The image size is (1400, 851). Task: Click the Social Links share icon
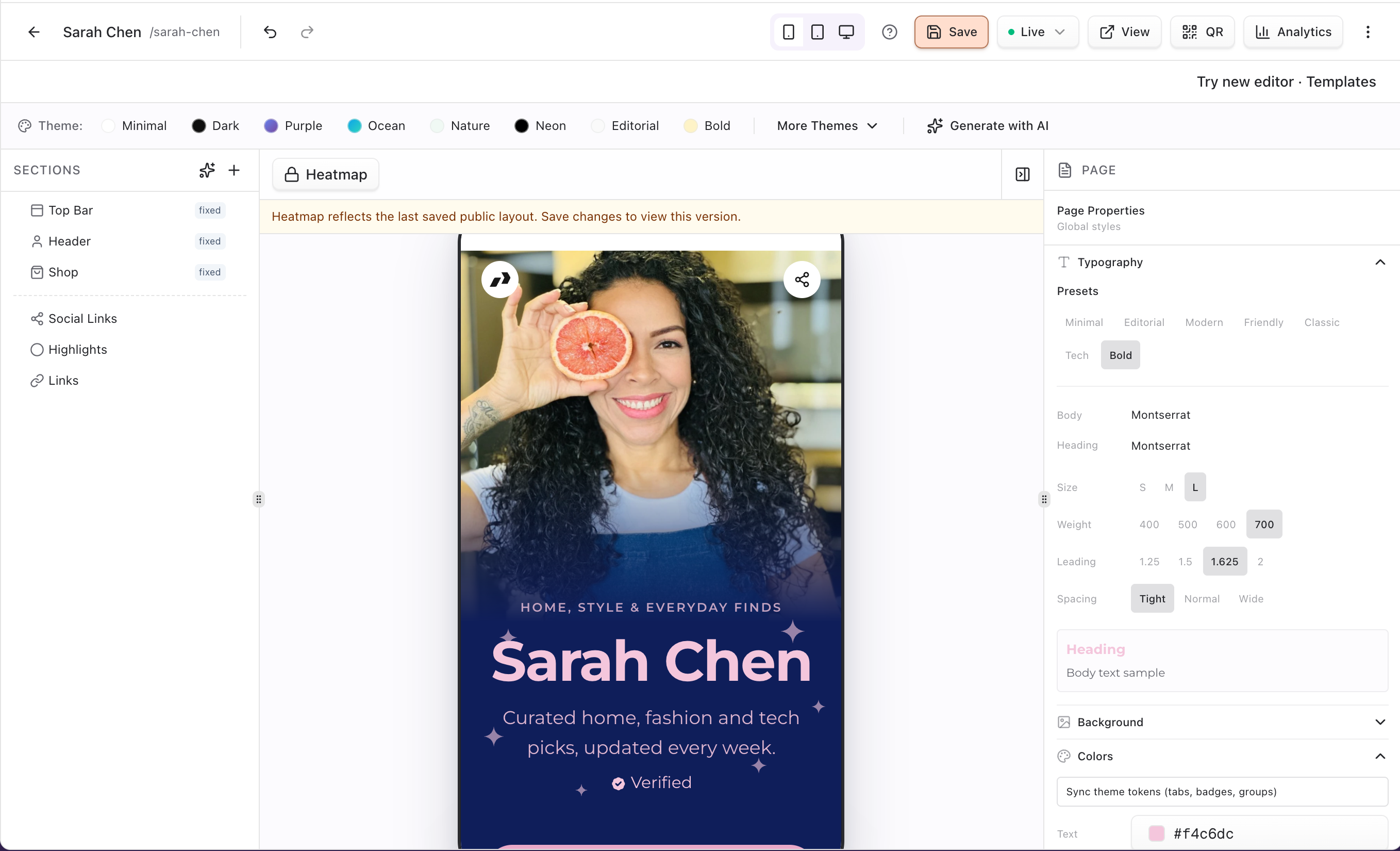click(37, 319)
